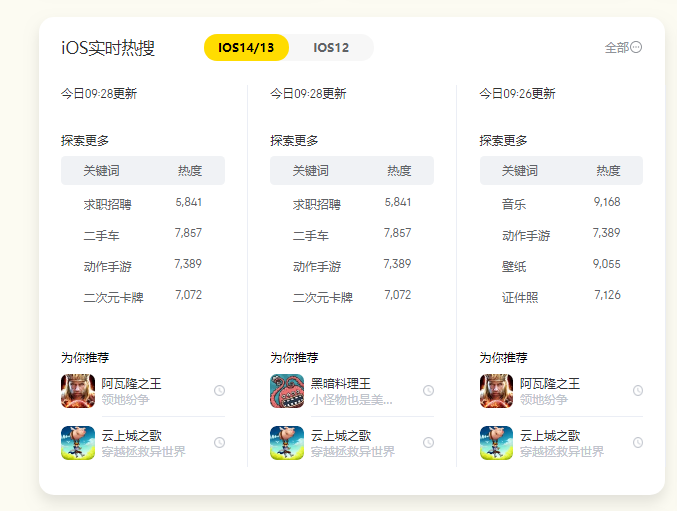Click 云上城之歌 app icon in left column
This screenshot has width=677, height=511.
(x=78, y=443)
